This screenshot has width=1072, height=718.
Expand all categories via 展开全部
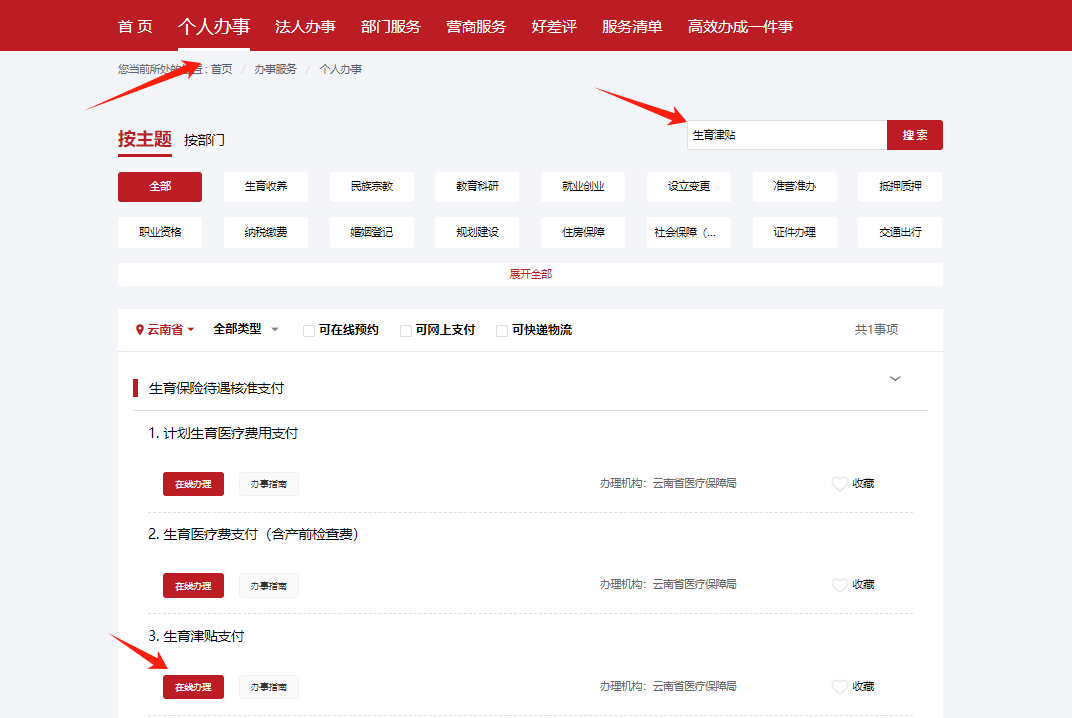(529, 274)
